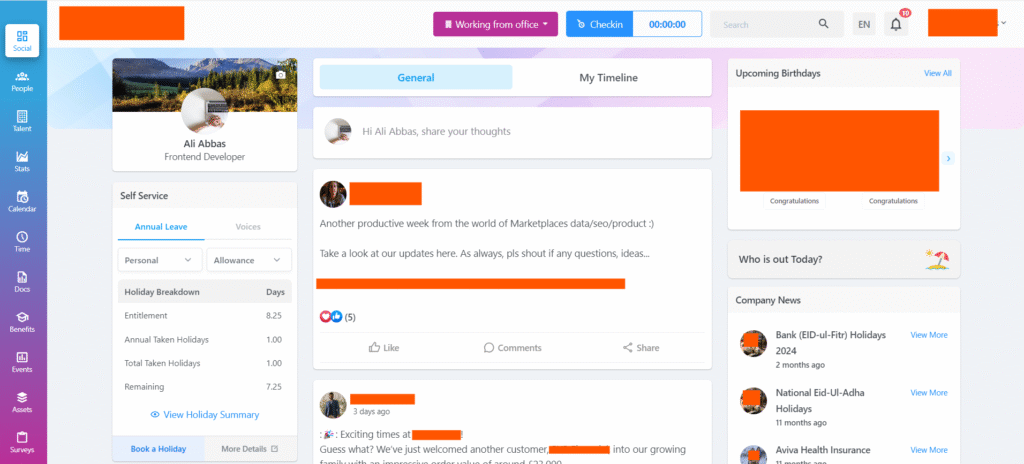Go to the Talent sidebar item

pyautogui.click(x=22, y=121)
